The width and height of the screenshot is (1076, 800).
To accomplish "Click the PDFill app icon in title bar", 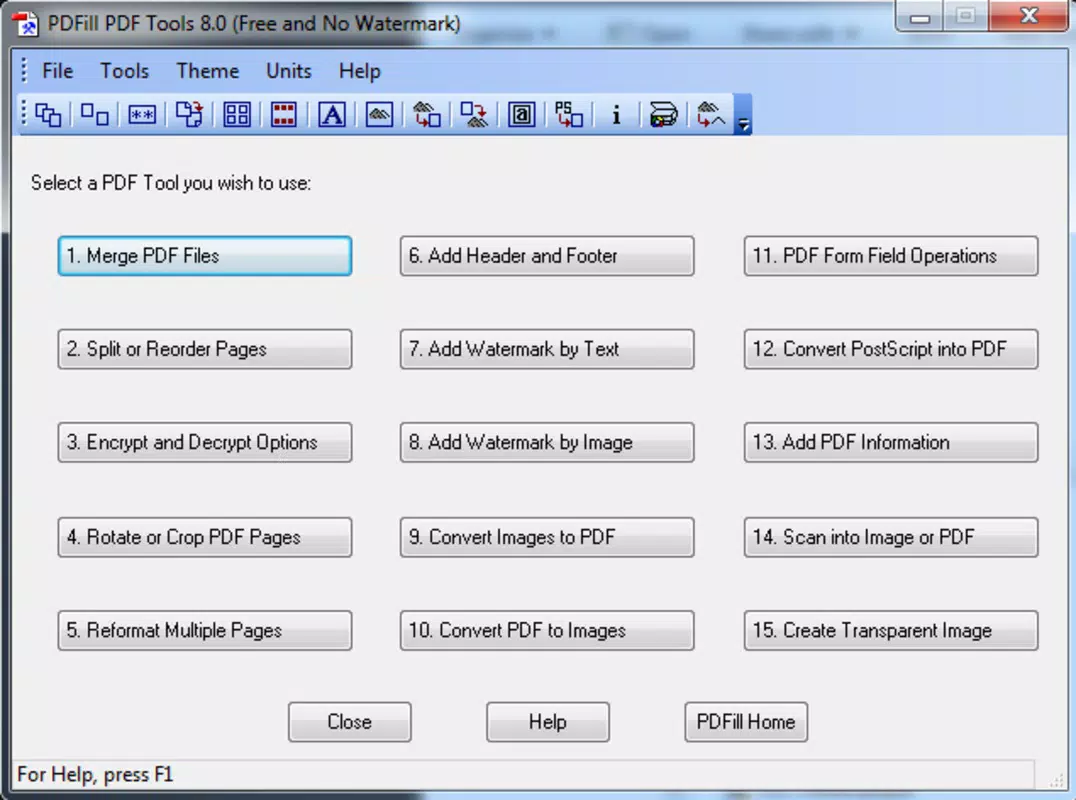I will pyautogui.click(x=25, y=24).
